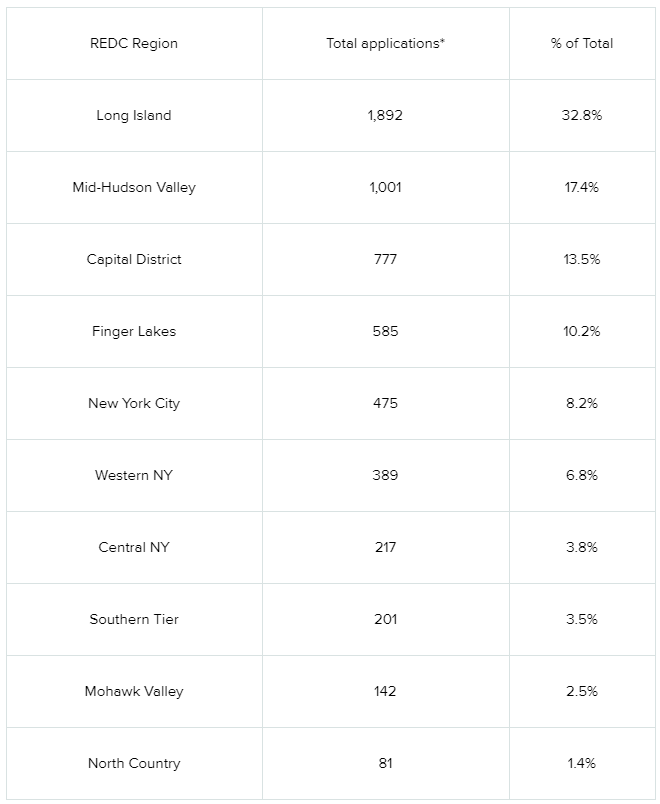Select the Western NY cell

[134, 475]
